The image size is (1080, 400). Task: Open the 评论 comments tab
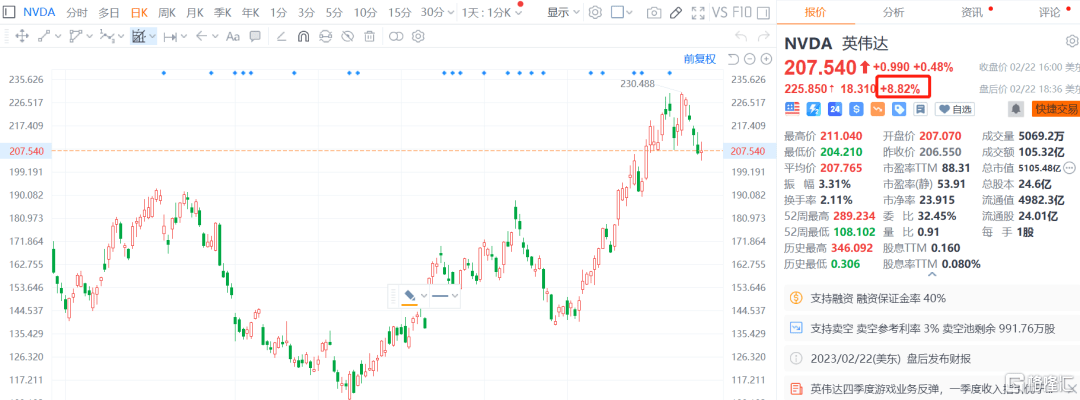coord(1050,12)
